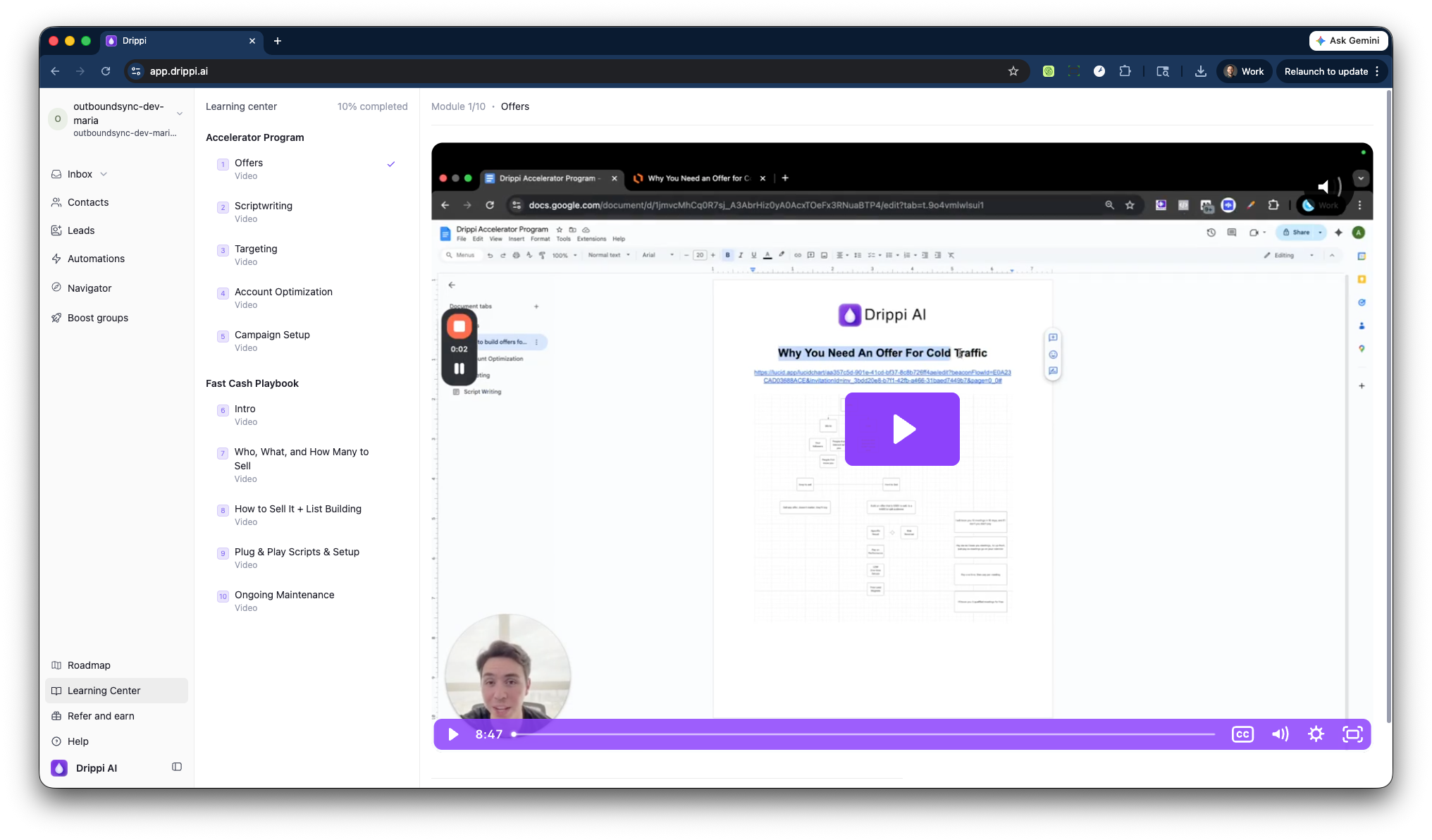Click the video progress scrubber bar

[864, 734]
